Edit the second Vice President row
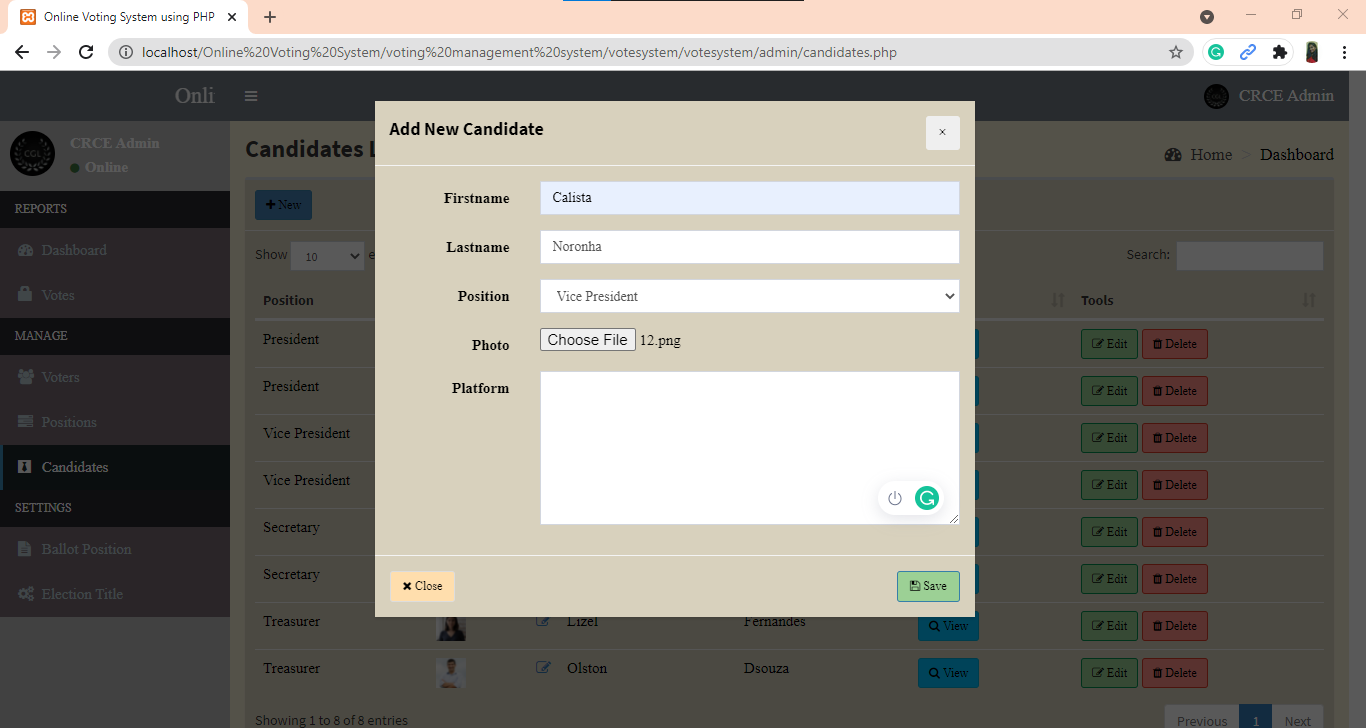This screenshot has width=1366, height=728. click(x=1109, y=485)
